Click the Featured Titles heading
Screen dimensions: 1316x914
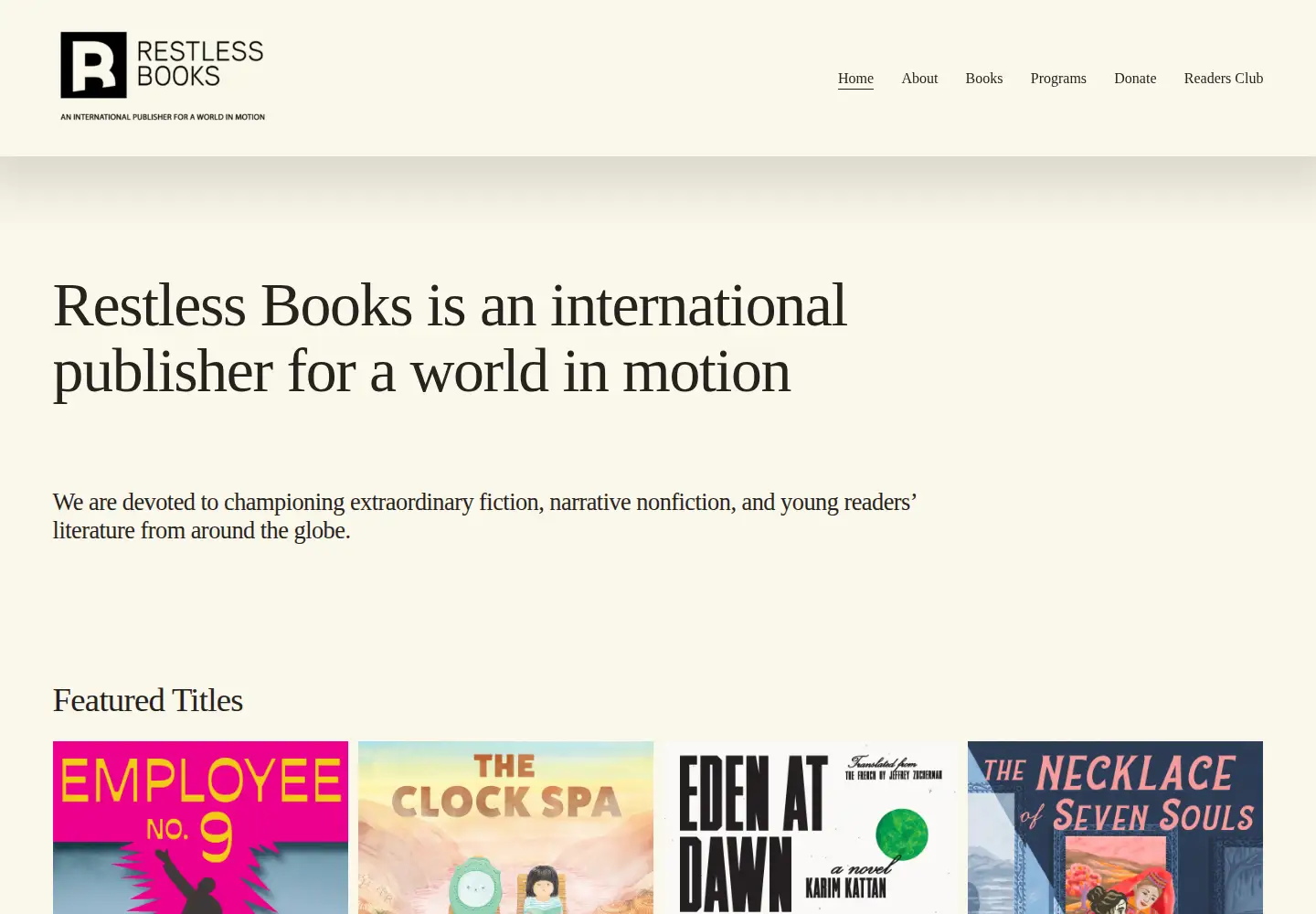click(x=148, y=700)
